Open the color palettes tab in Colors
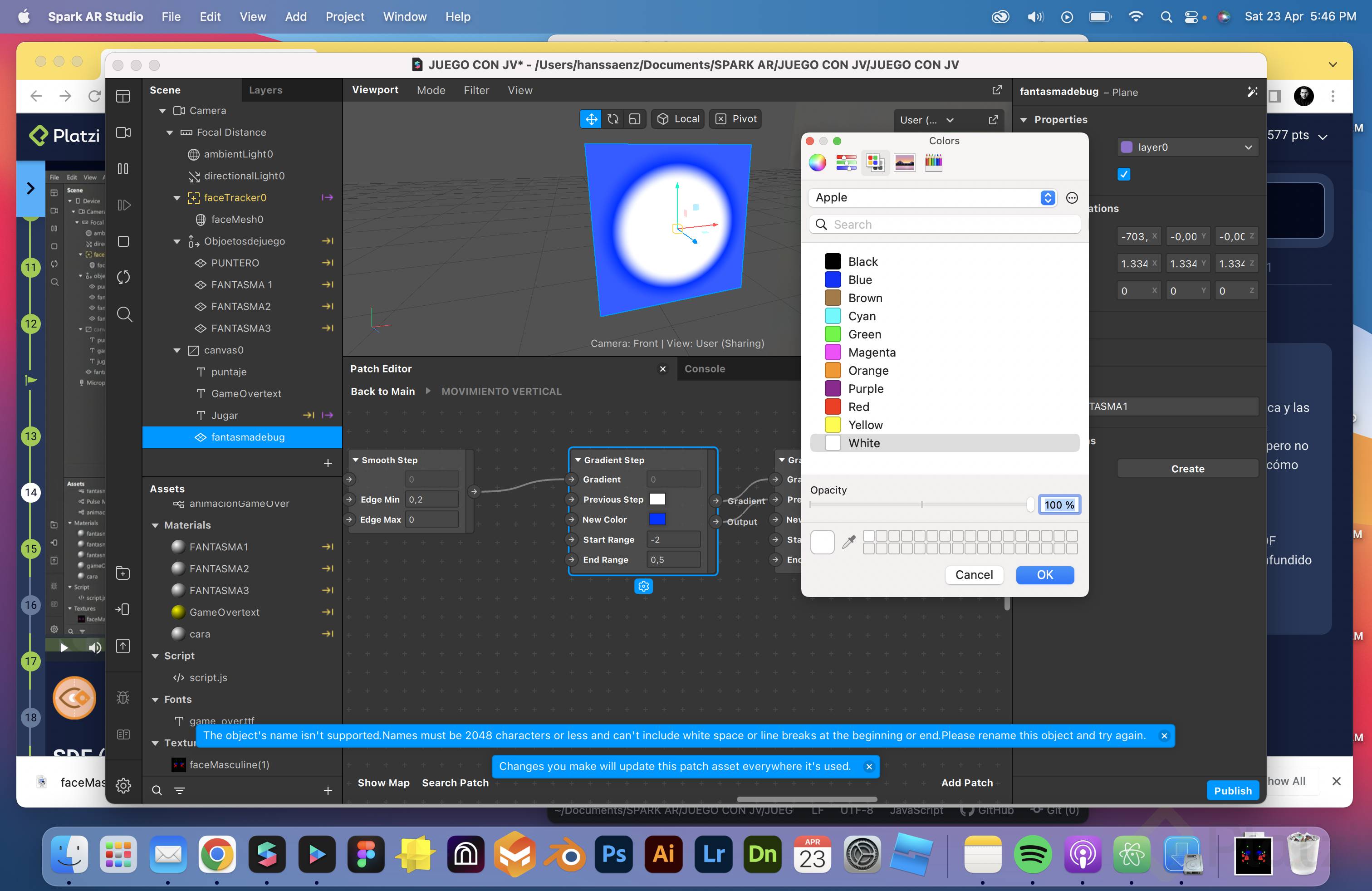The image size is (1372, 891). tap(875, 162)
